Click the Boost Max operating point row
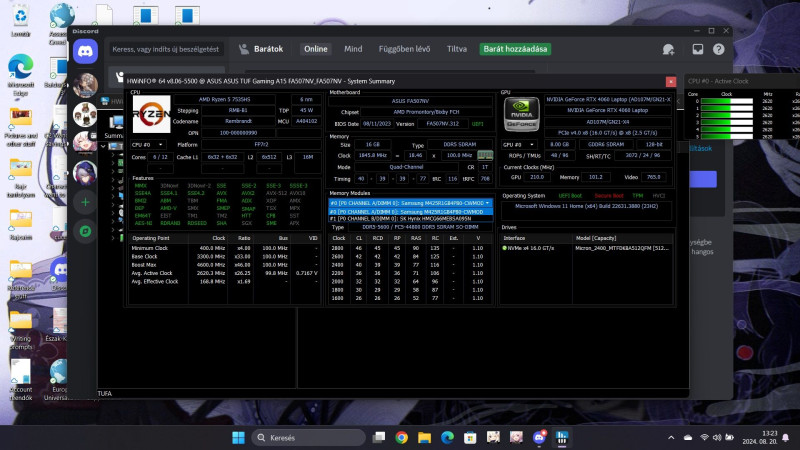 224,265
